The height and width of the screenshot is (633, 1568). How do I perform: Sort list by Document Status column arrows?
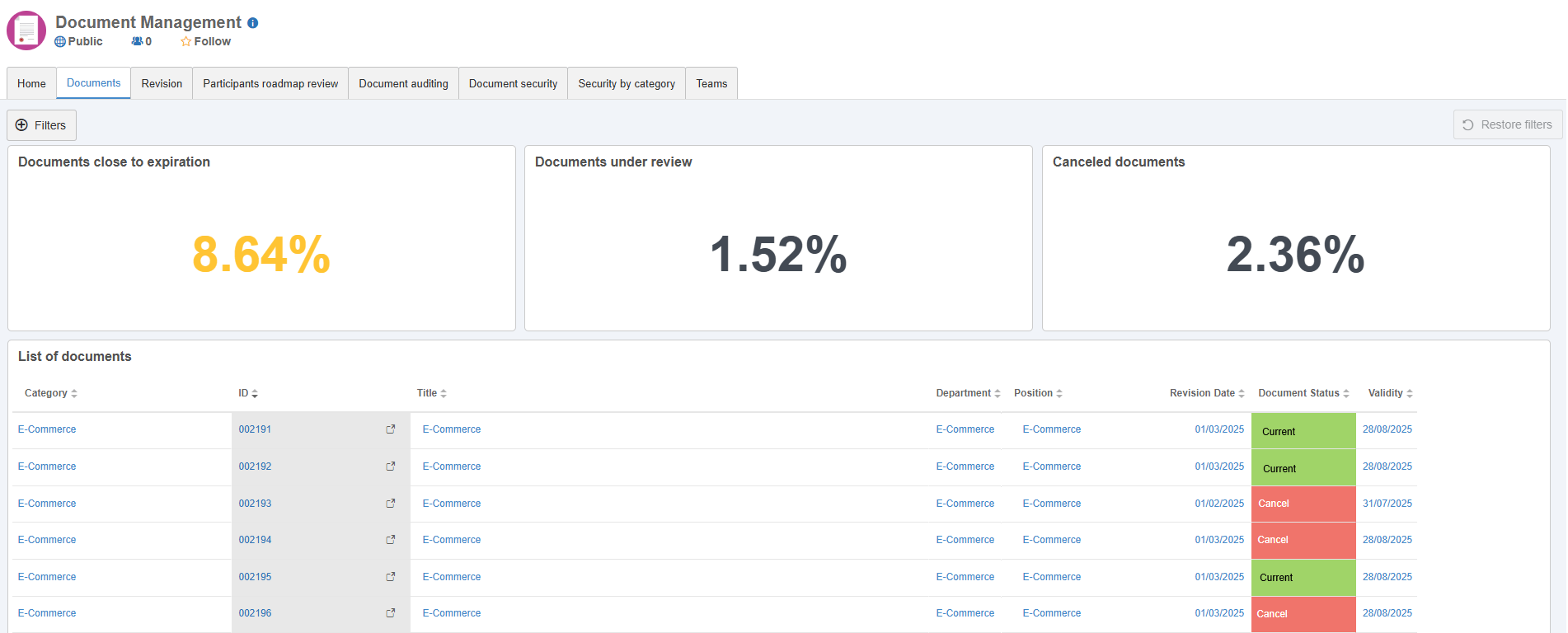coord(1346,394)
